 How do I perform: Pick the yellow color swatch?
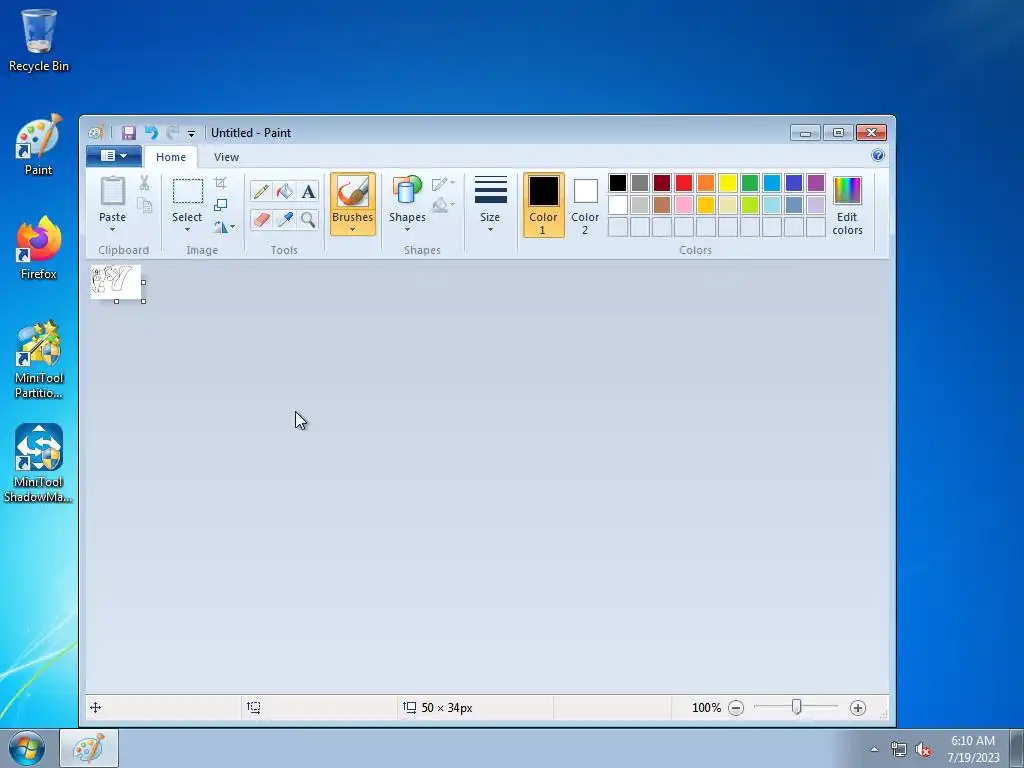[728, 183]
